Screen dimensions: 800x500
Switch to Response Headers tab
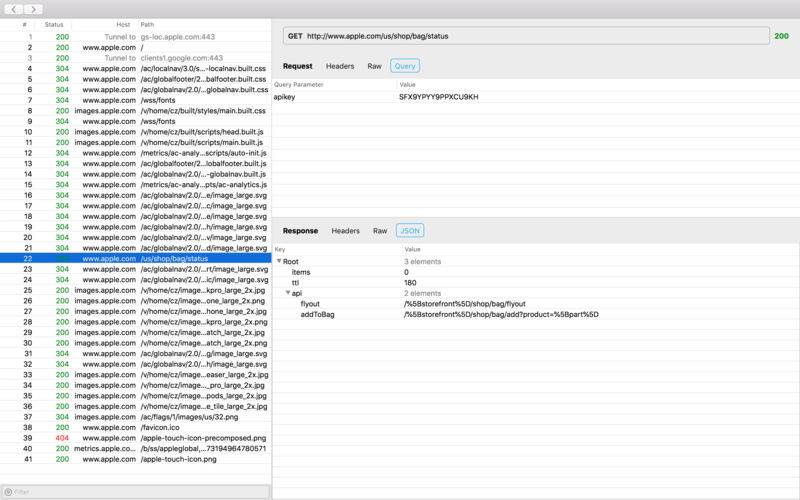[x=345, y=231]
